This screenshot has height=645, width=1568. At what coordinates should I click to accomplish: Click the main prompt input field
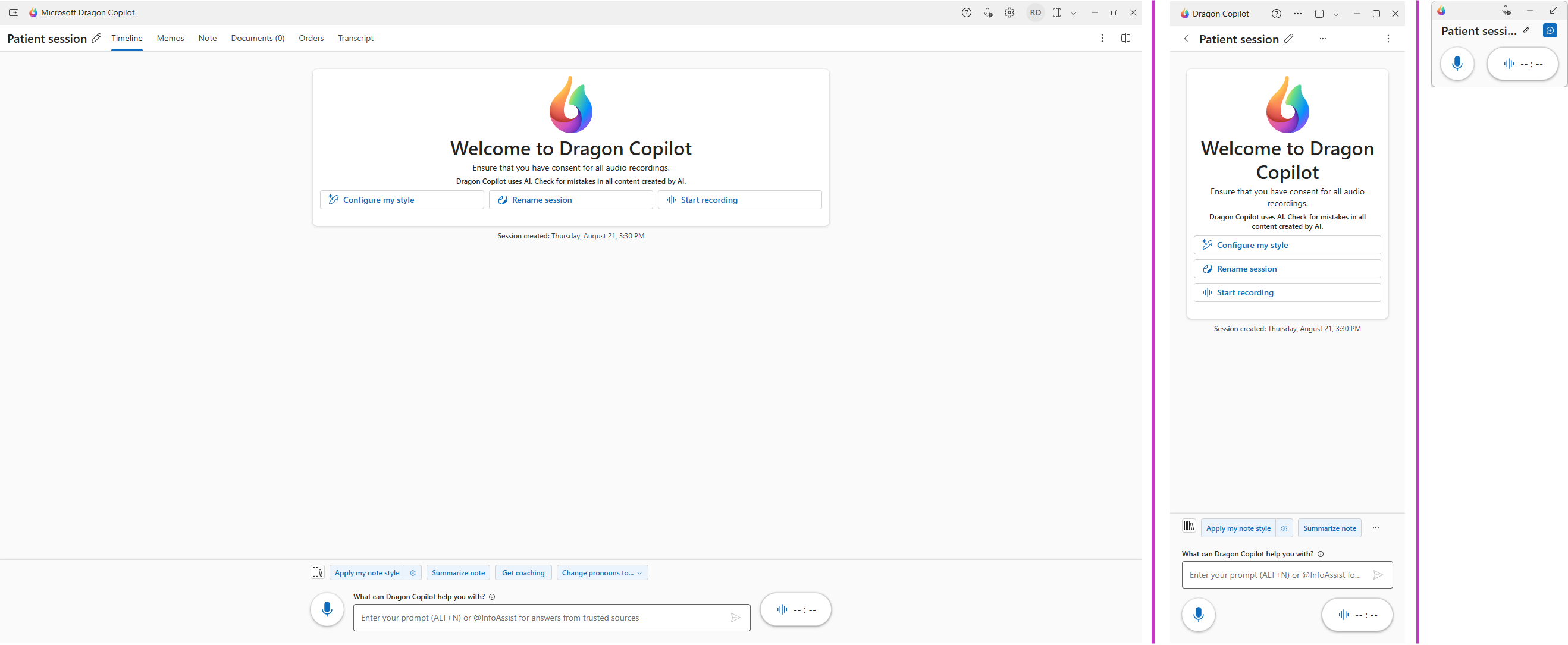tap(542, 618)
